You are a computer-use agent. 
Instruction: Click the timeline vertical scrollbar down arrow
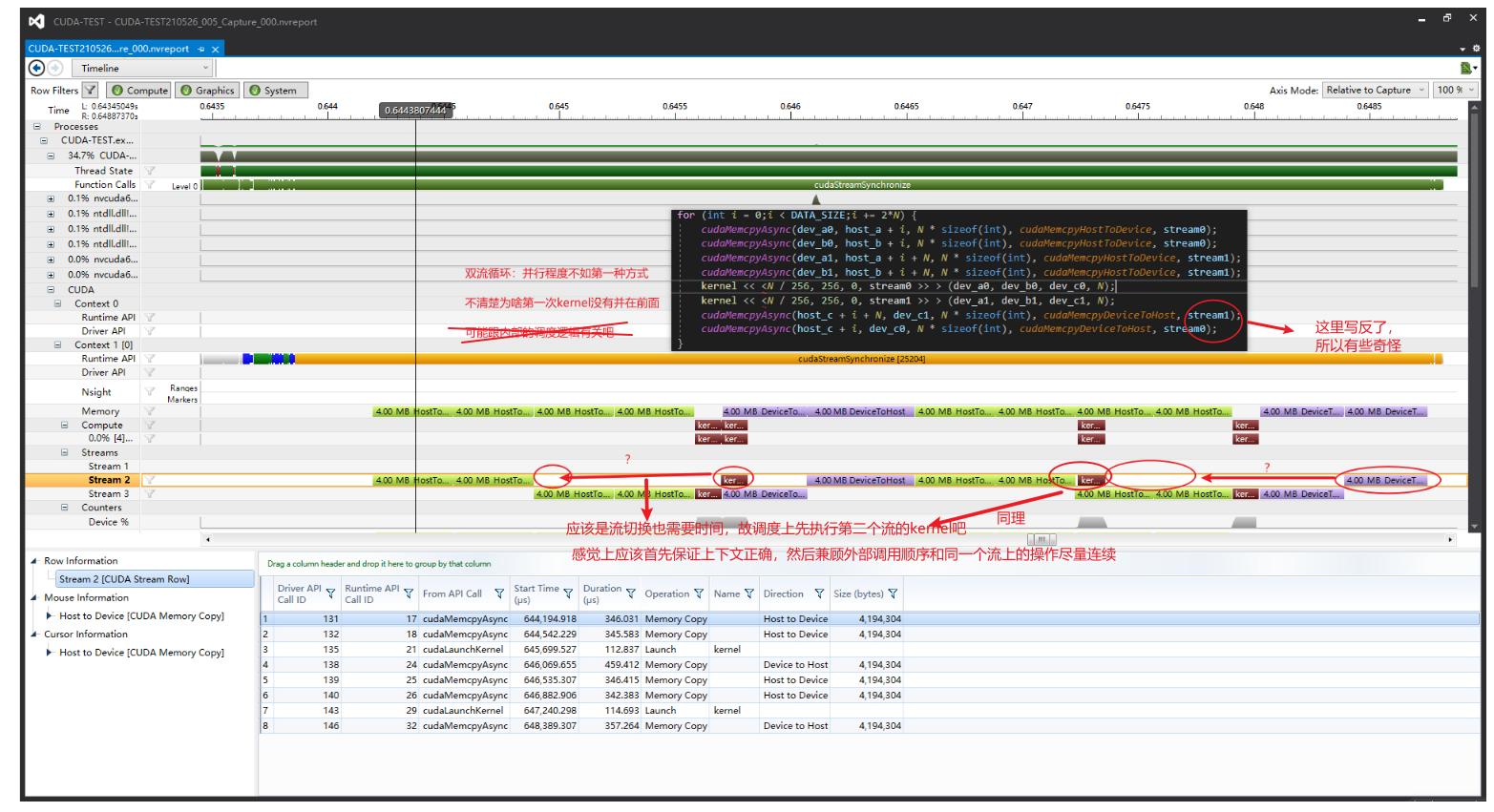(x=1474, y=526)
